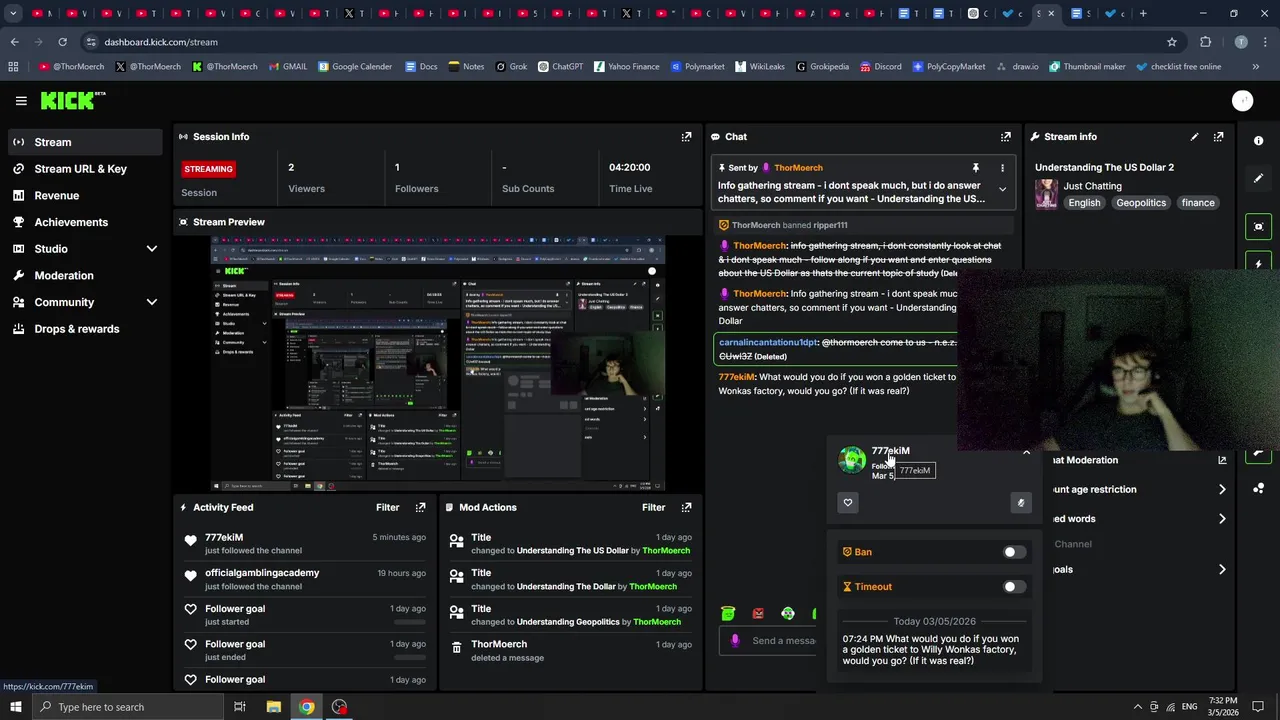Click the Just Chatting category thumbnail
Viewport: 1280px width, 720px height.
click(x=1046, y=194)
